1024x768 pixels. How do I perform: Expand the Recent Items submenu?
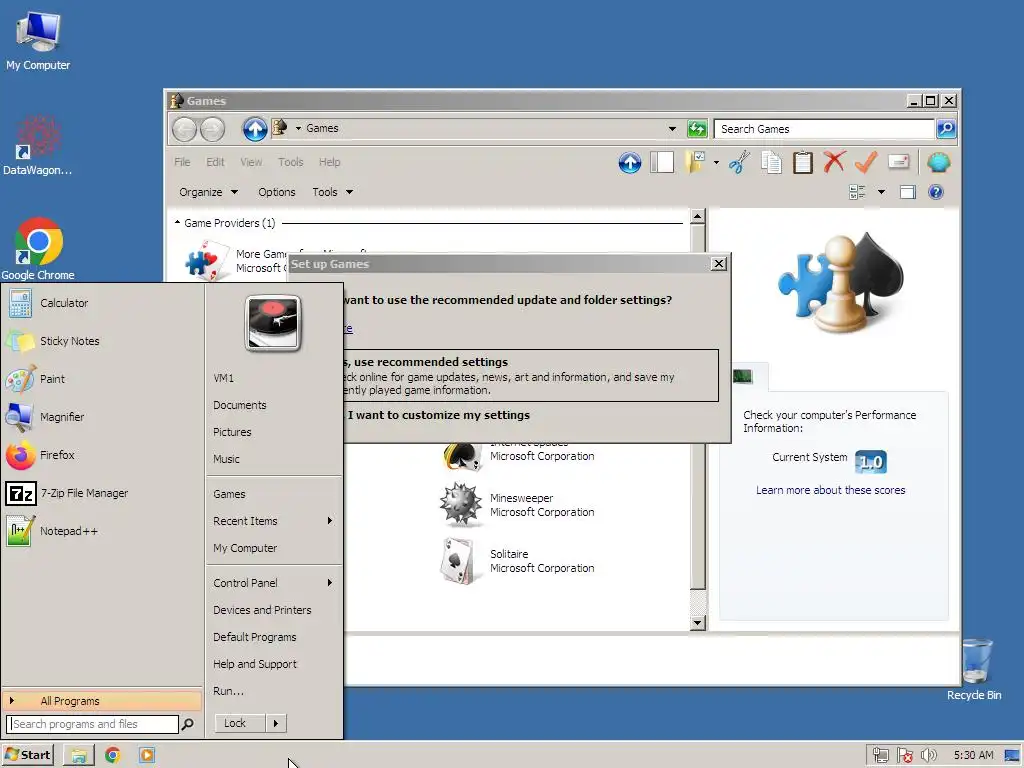tap(273, 521)
